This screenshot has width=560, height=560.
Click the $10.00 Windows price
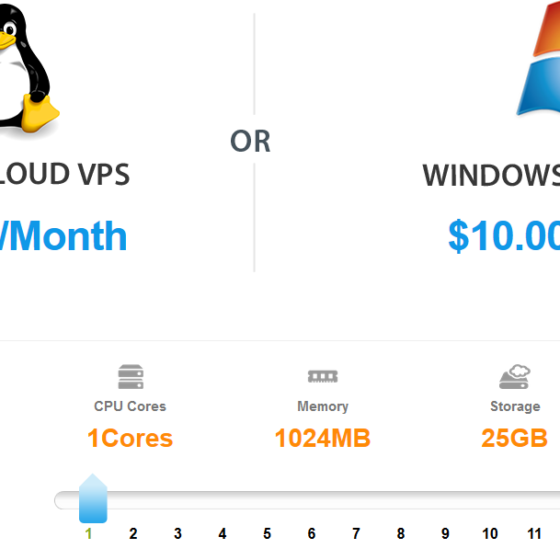tap(504, 236)
